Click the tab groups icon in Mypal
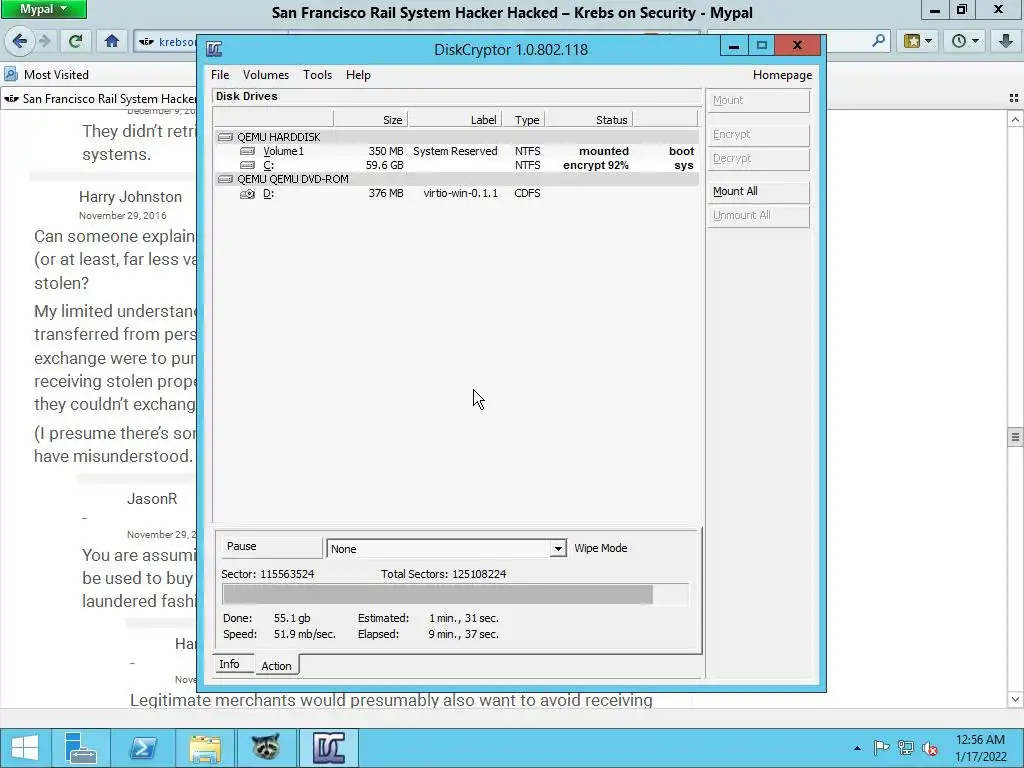 coord(1014,99)
